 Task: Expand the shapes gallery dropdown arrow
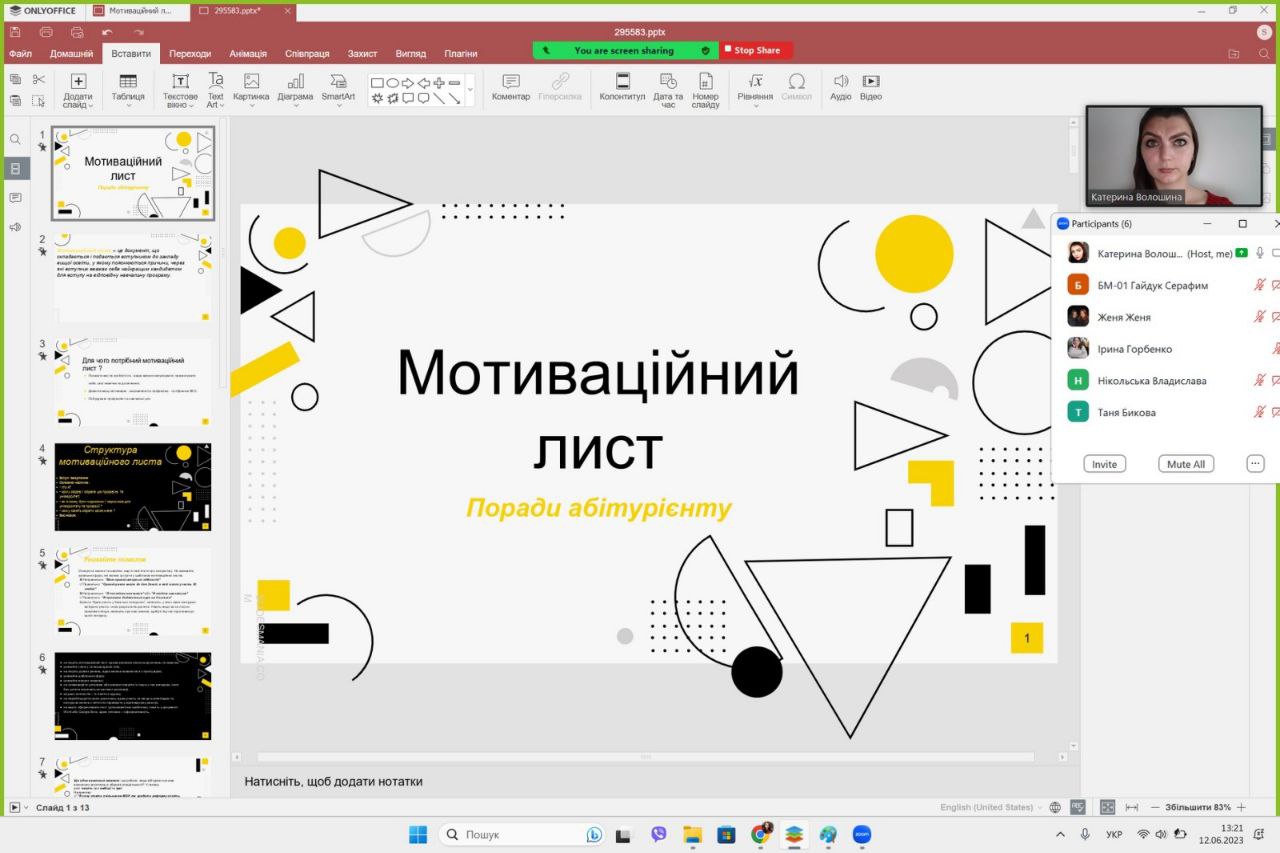[470, 89]
